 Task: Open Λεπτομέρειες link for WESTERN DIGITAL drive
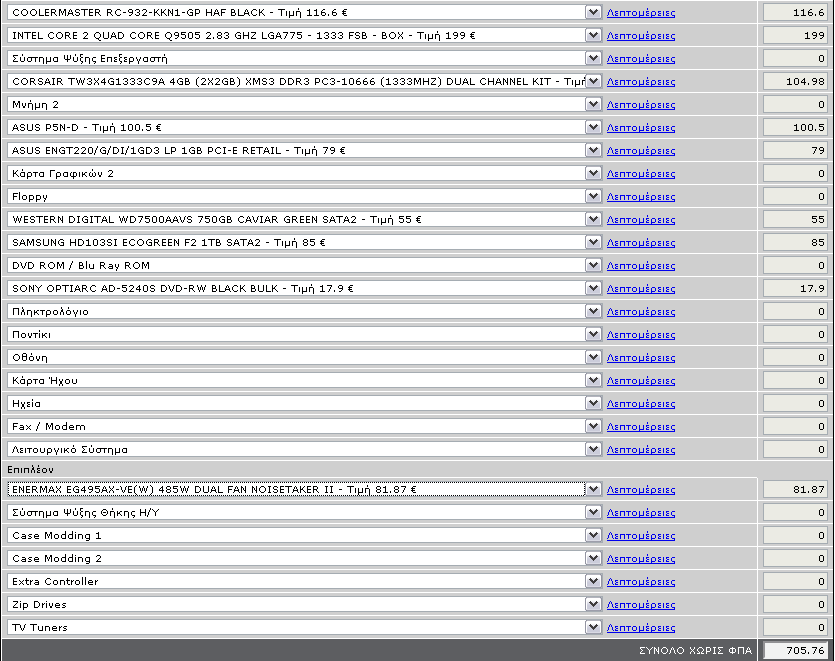(x=641, y=219)
